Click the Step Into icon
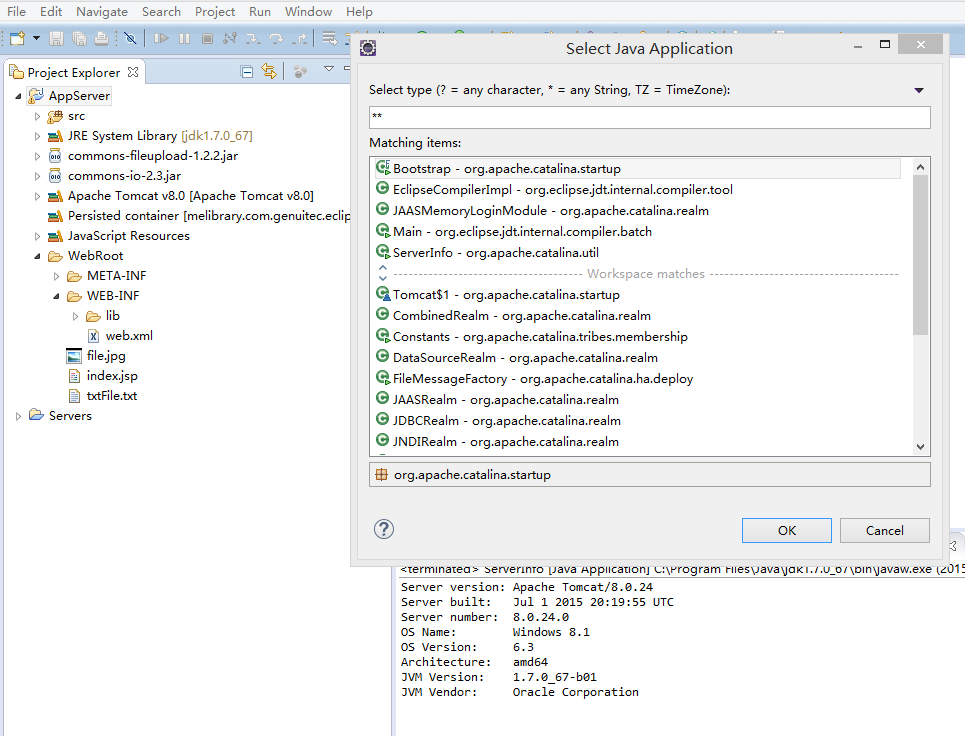This screenshot has height=736, width=965. [x=253, y=38]
